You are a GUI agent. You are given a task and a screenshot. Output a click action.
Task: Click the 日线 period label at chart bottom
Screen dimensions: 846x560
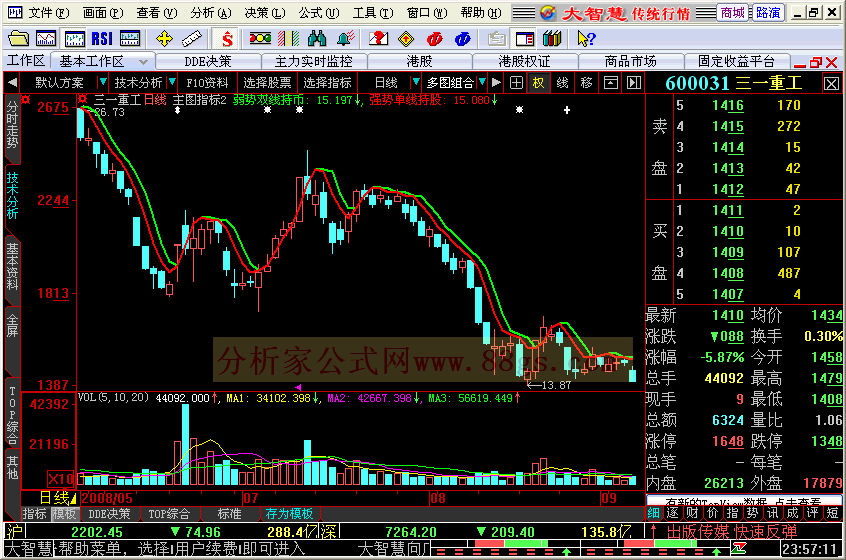(54, 498)
